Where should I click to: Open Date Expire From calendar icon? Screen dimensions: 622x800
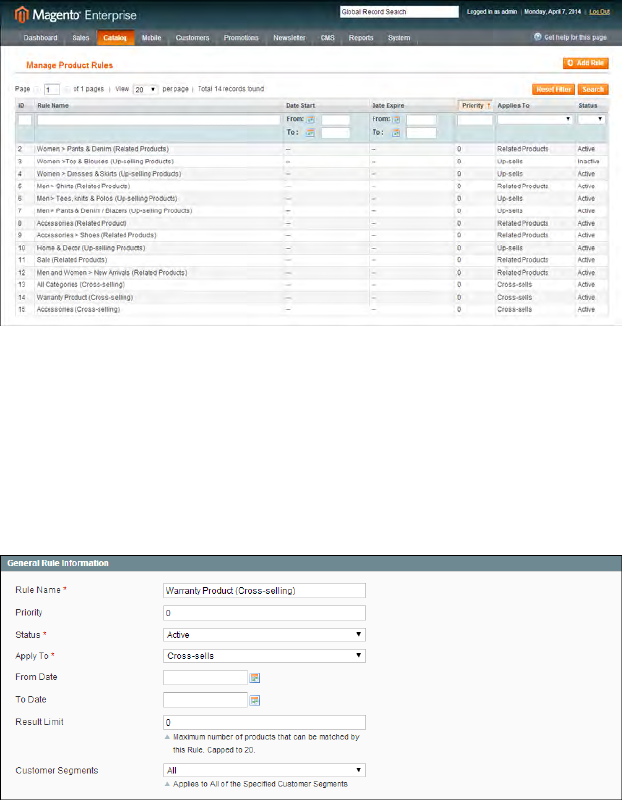396,120
